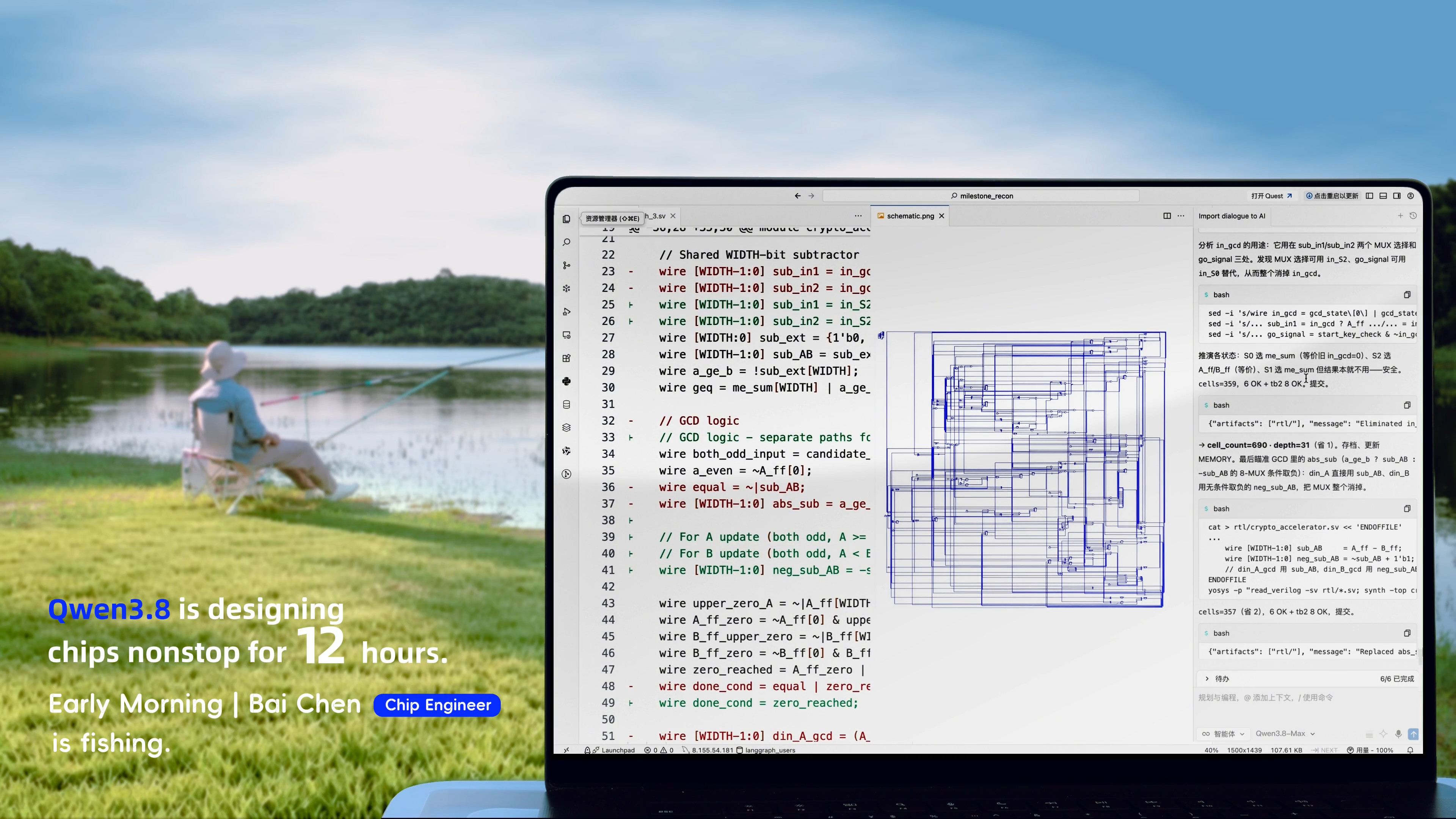Click the pinwheel icon below the layers icon
Viewport: 1456px width, 819px height.
(566, 450)
